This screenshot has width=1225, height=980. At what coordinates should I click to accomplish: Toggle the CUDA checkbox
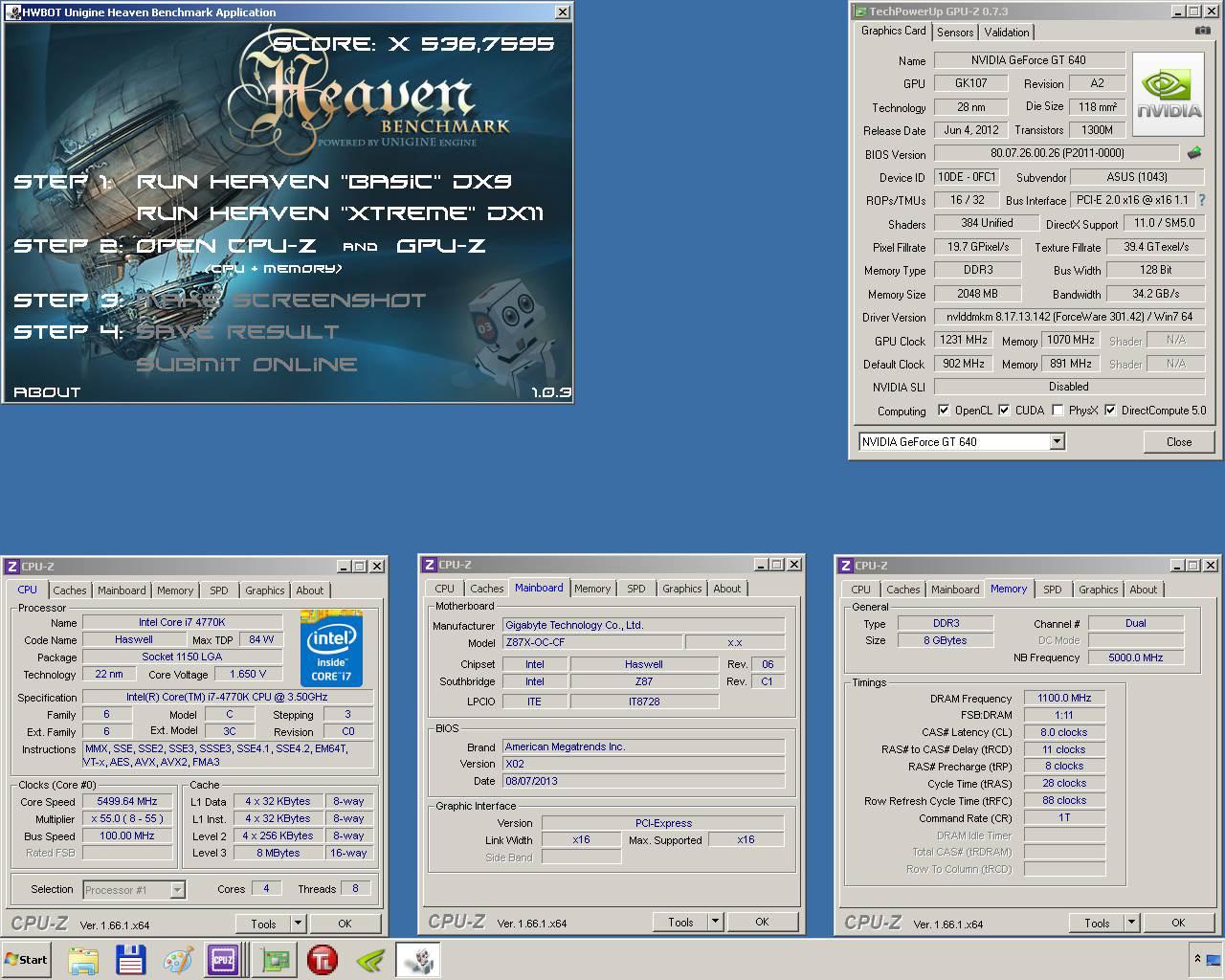pyautogui.click(x=1004, y=410)
